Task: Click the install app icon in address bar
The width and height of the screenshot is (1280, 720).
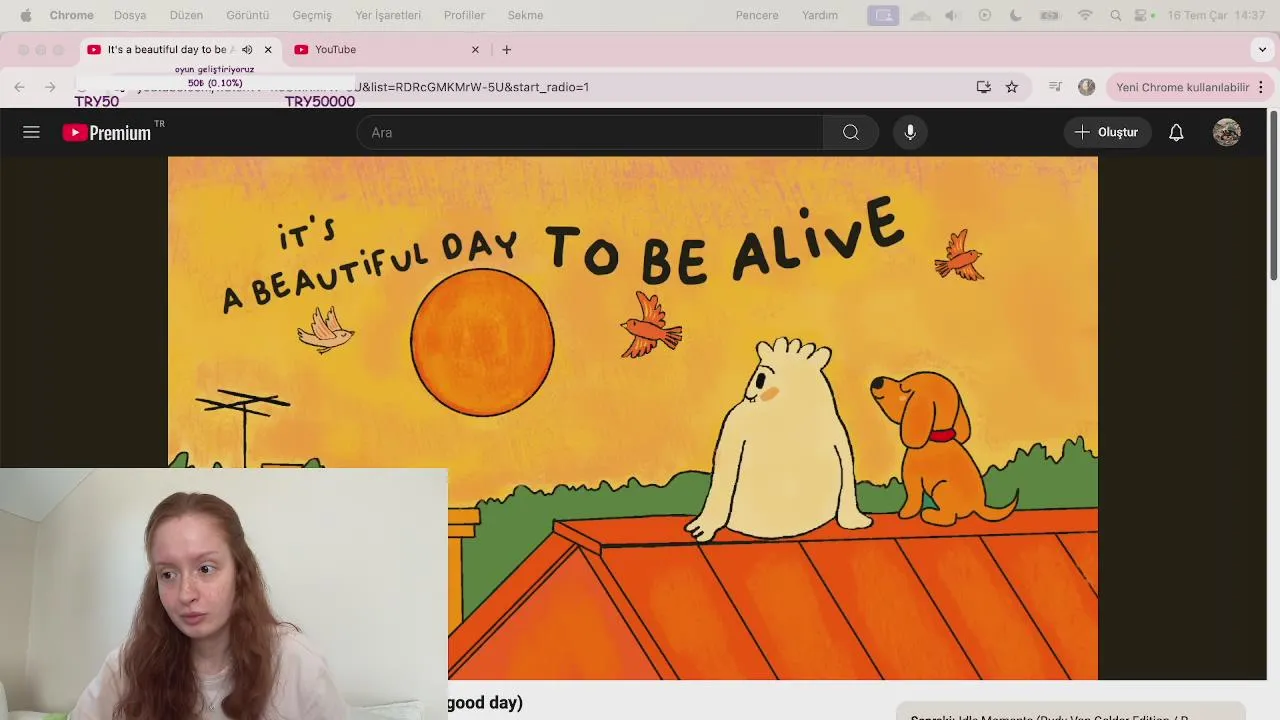Action: pyautogui.click(x=984, y=87)
